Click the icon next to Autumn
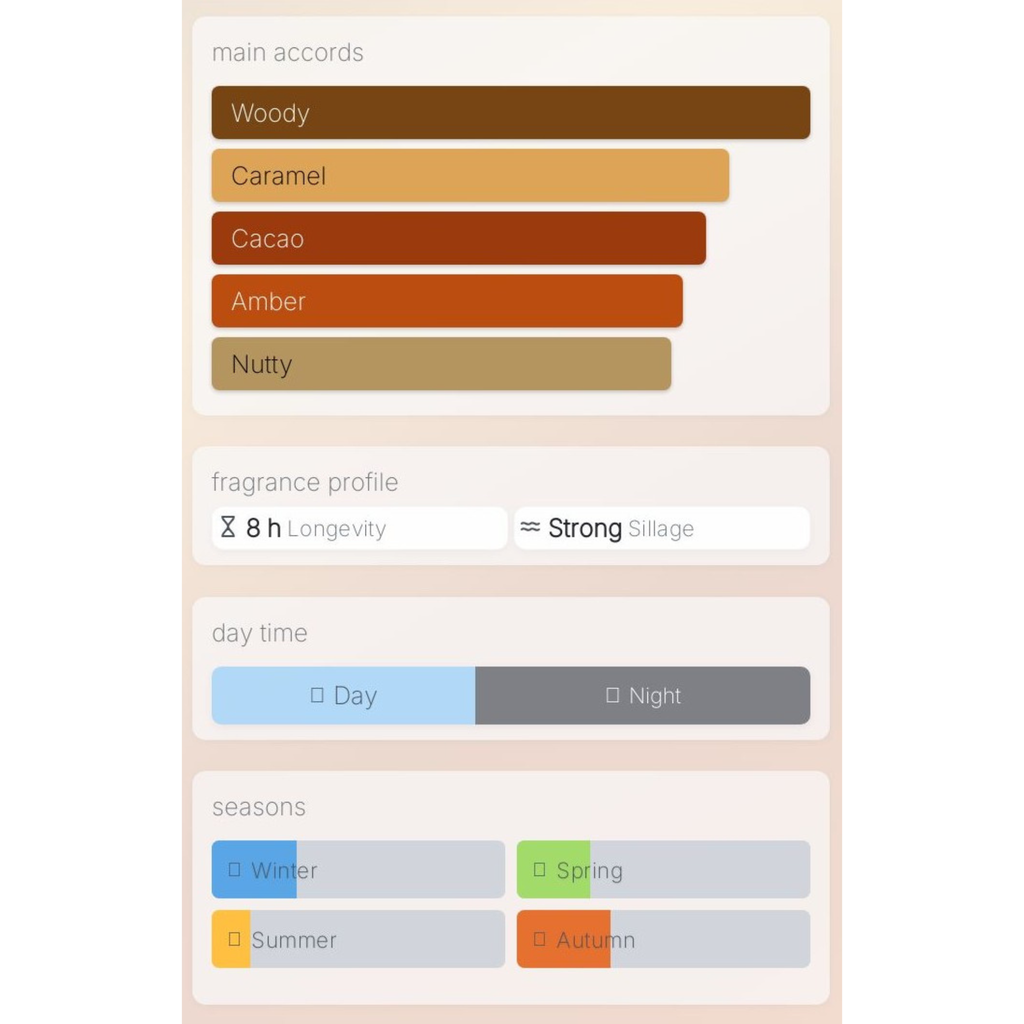This screenshot has width=1024, height=1024. (x=539, y=939)
